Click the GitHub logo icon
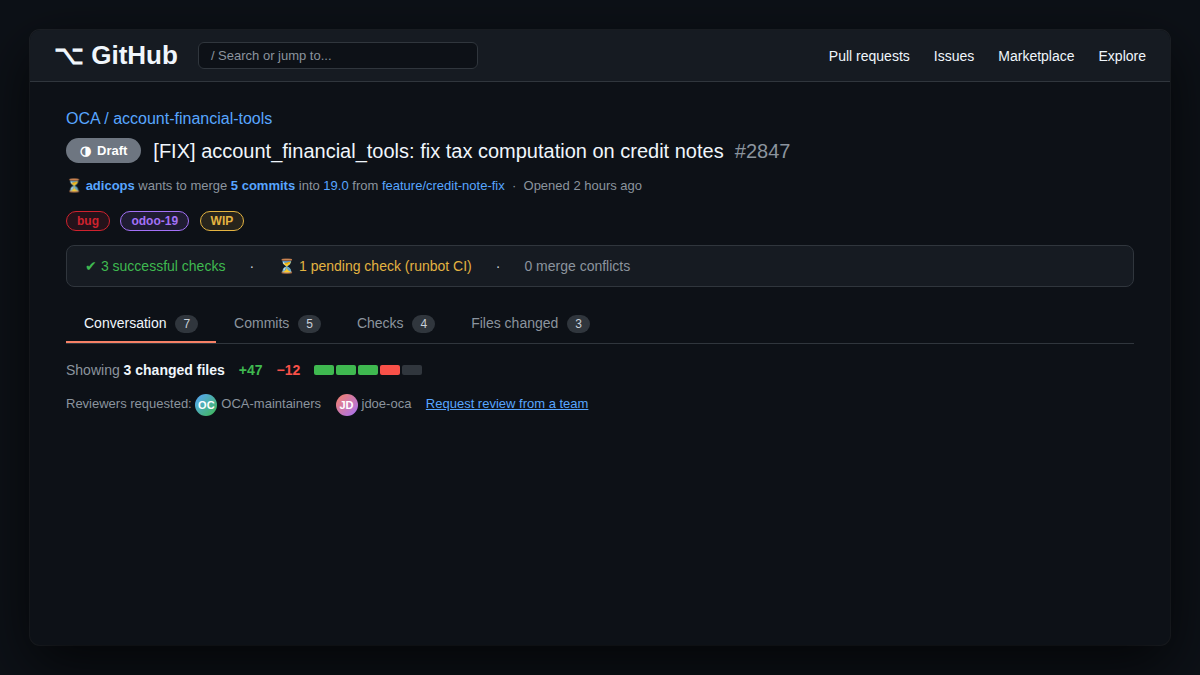The height and width of the screenshot is (675, 1200). tap(69, 56)
